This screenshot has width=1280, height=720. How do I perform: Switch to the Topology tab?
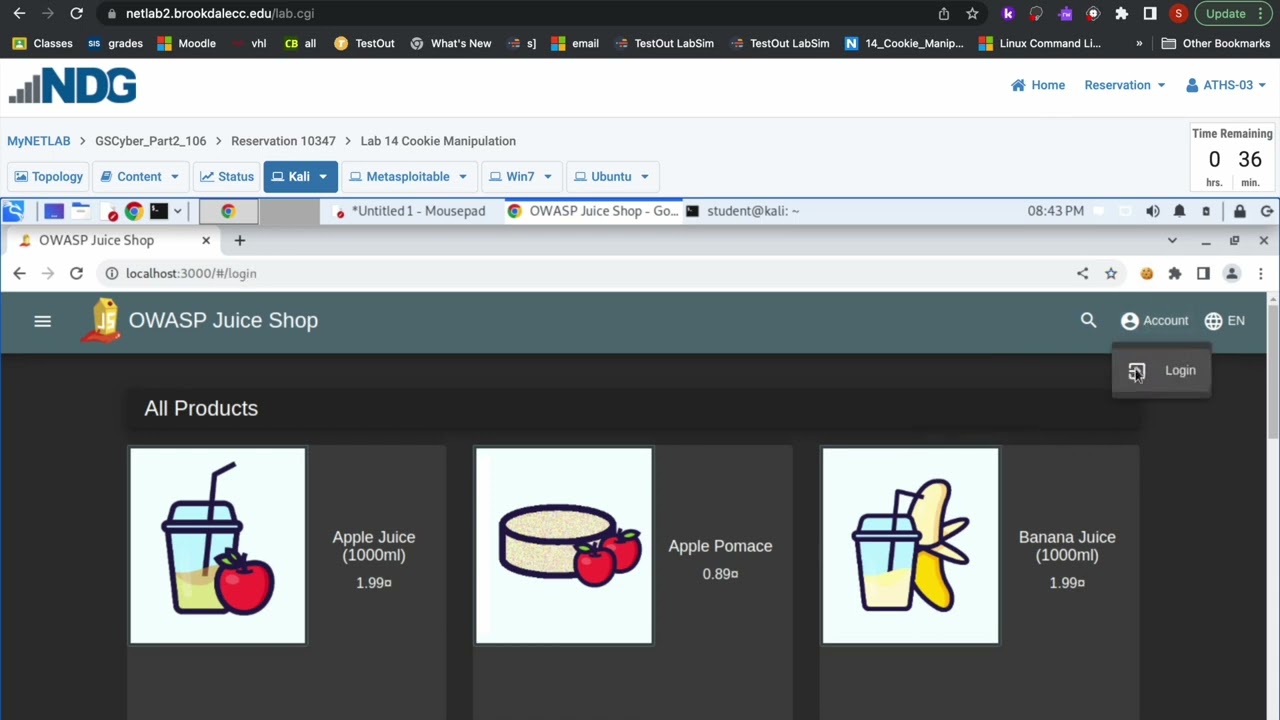48,177
